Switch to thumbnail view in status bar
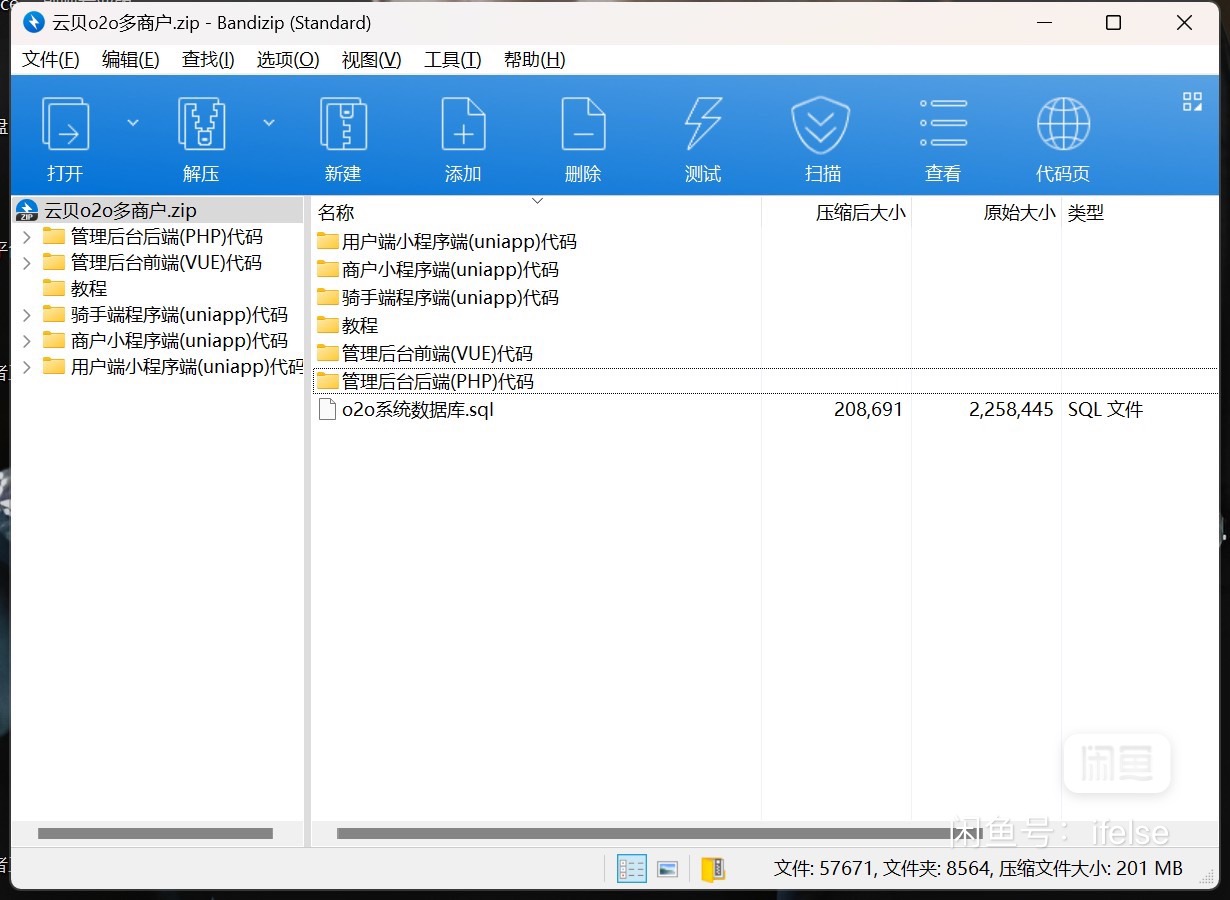Viewport: 1230px width, 900px height. [668, 869]
